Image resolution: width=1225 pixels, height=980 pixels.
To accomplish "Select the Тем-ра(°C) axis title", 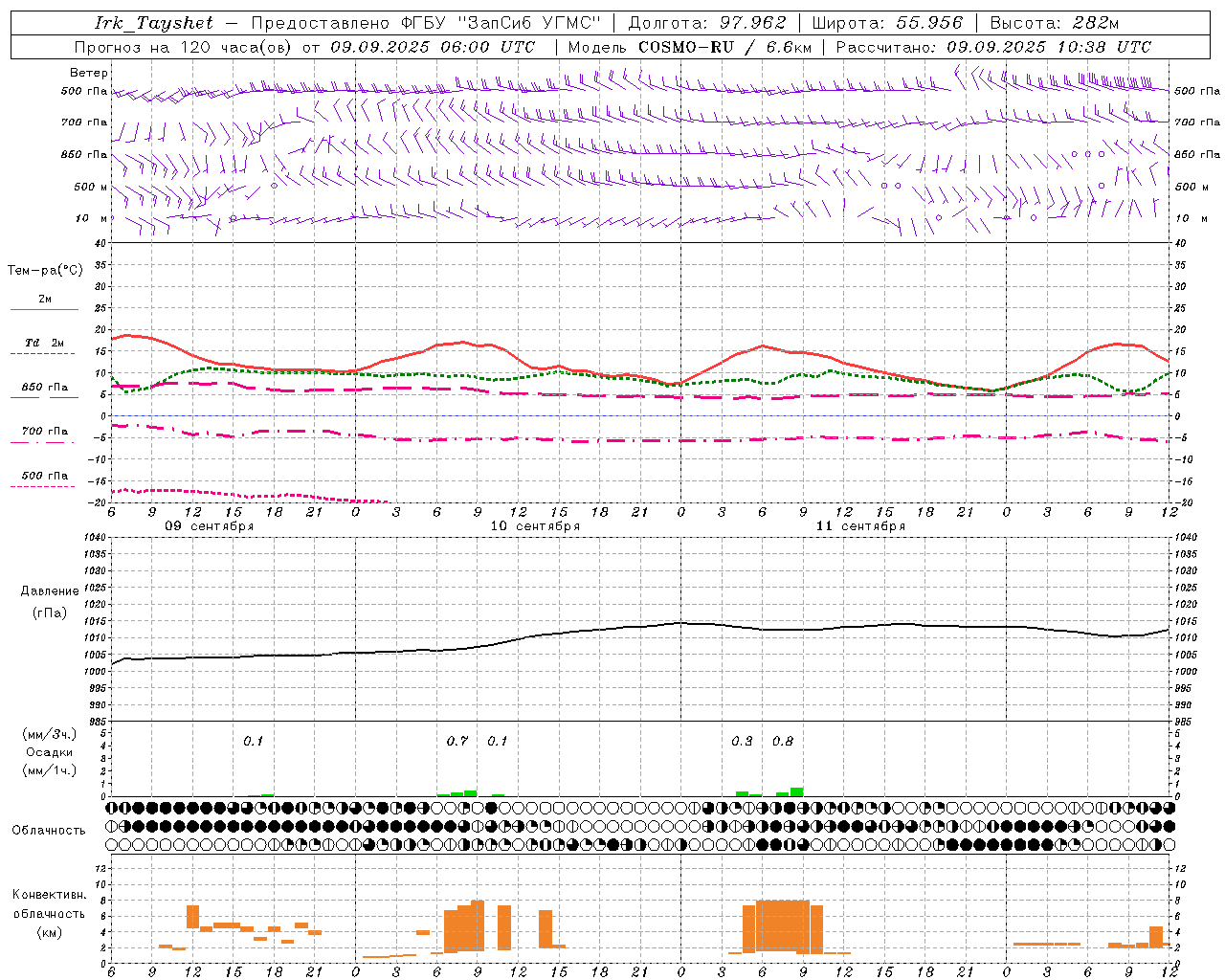I will pos(45,271).
